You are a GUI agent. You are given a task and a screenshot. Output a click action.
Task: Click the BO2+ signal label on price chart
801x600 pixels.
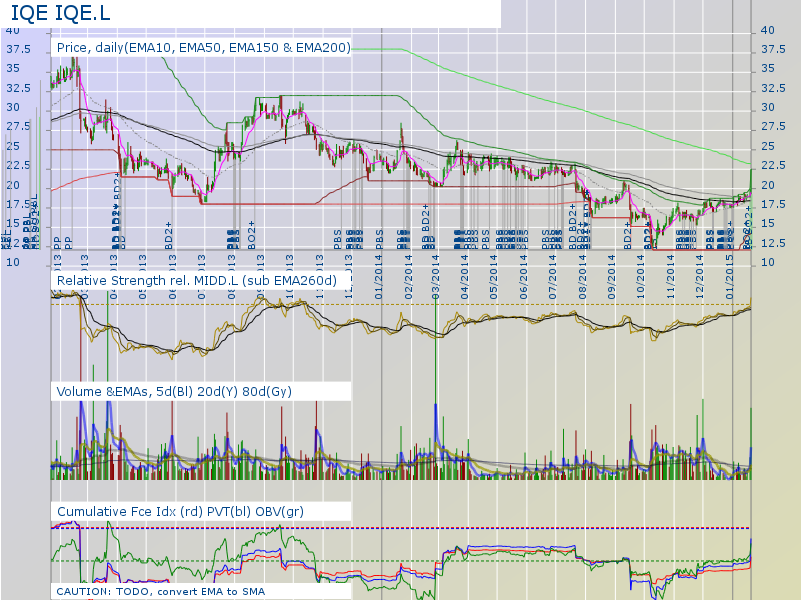point(251,235)
